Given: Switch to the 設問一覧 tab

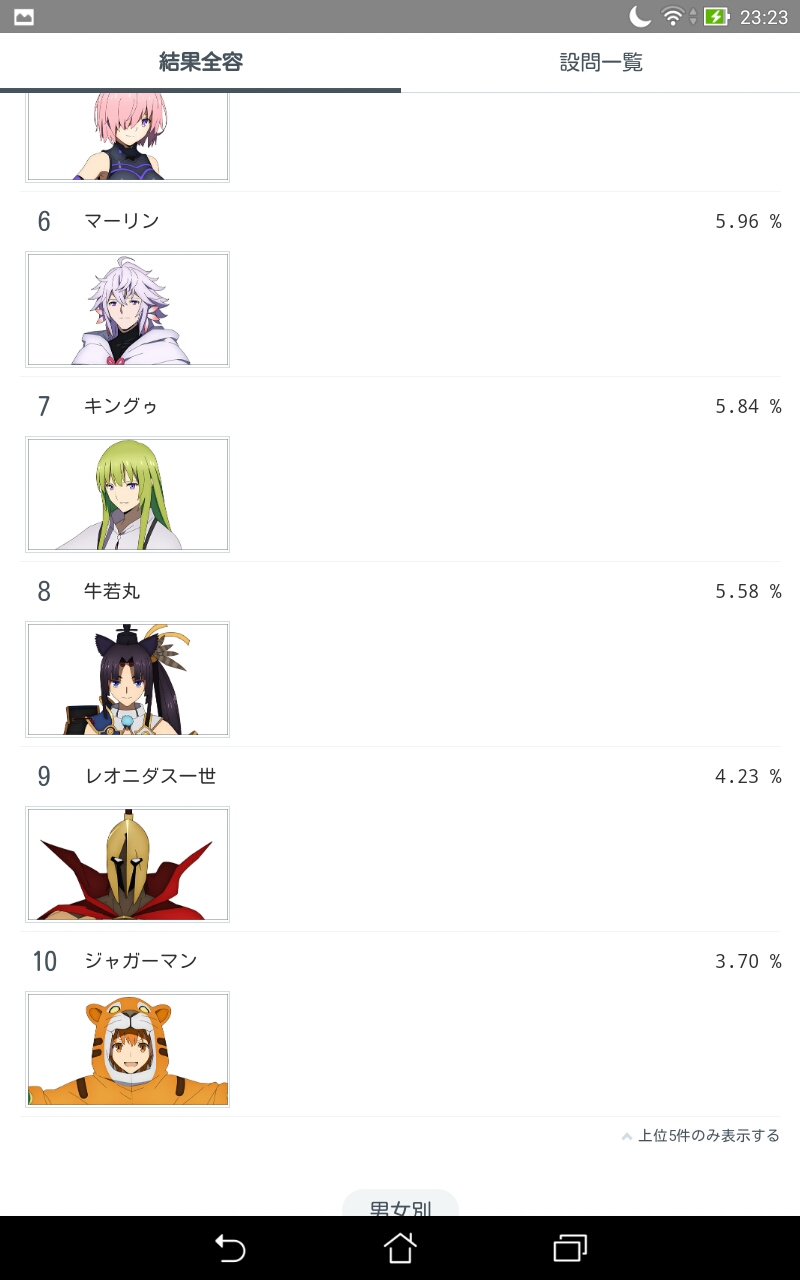Looking at the screenshot, I should pos(600,63).
